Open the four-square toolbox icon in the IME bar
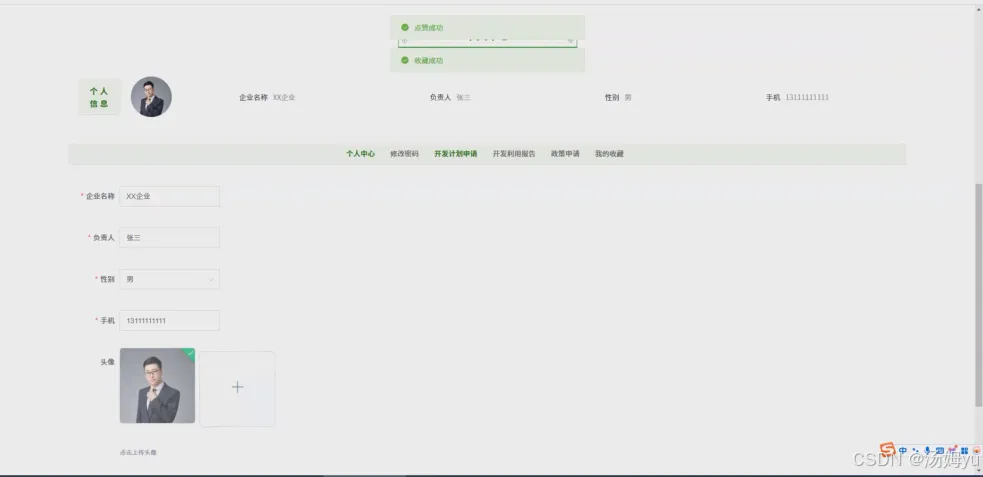The height and width of the screenshot is (477, 983). 965,451
